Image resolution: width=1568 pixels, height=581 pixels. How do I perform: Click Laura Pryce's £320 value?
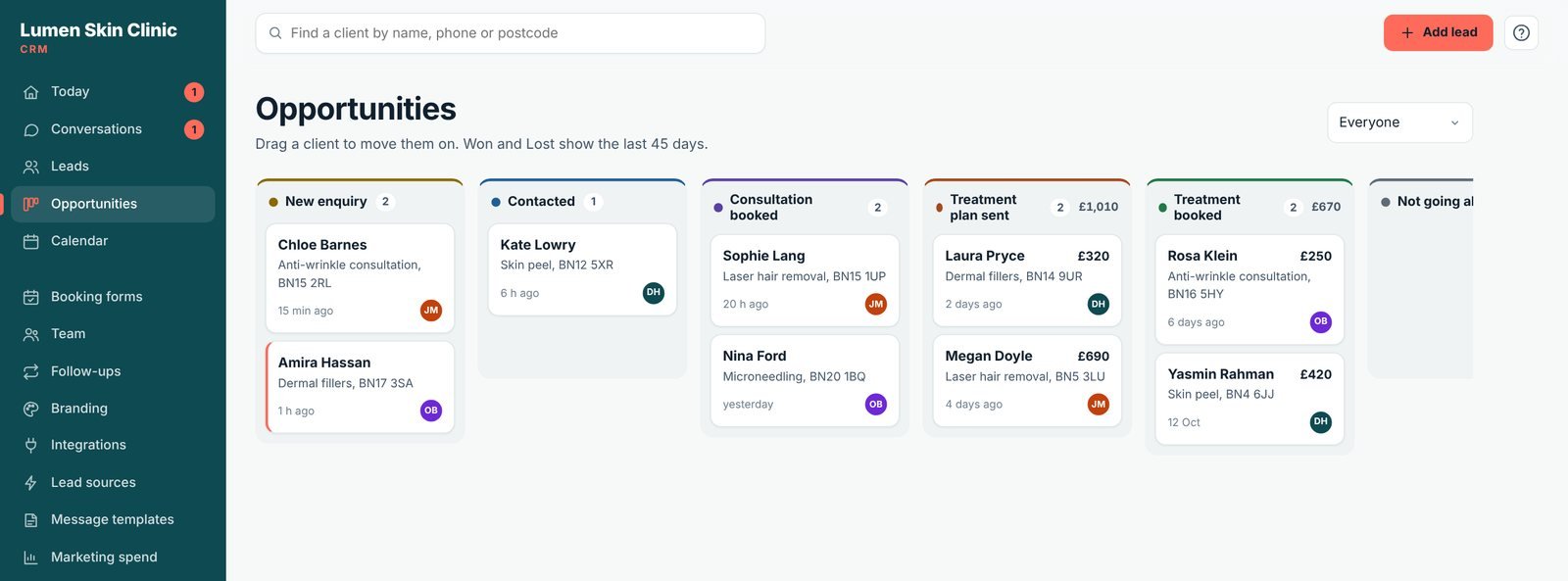[1094, 256]
